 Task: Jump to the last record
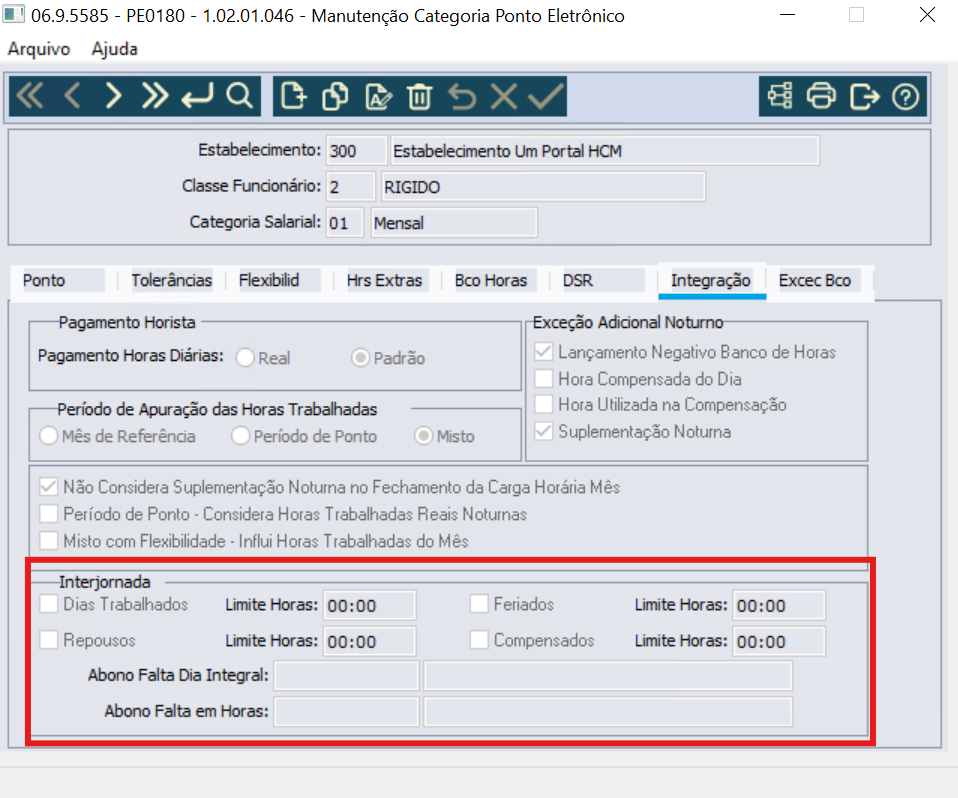[x=155, y=96]
